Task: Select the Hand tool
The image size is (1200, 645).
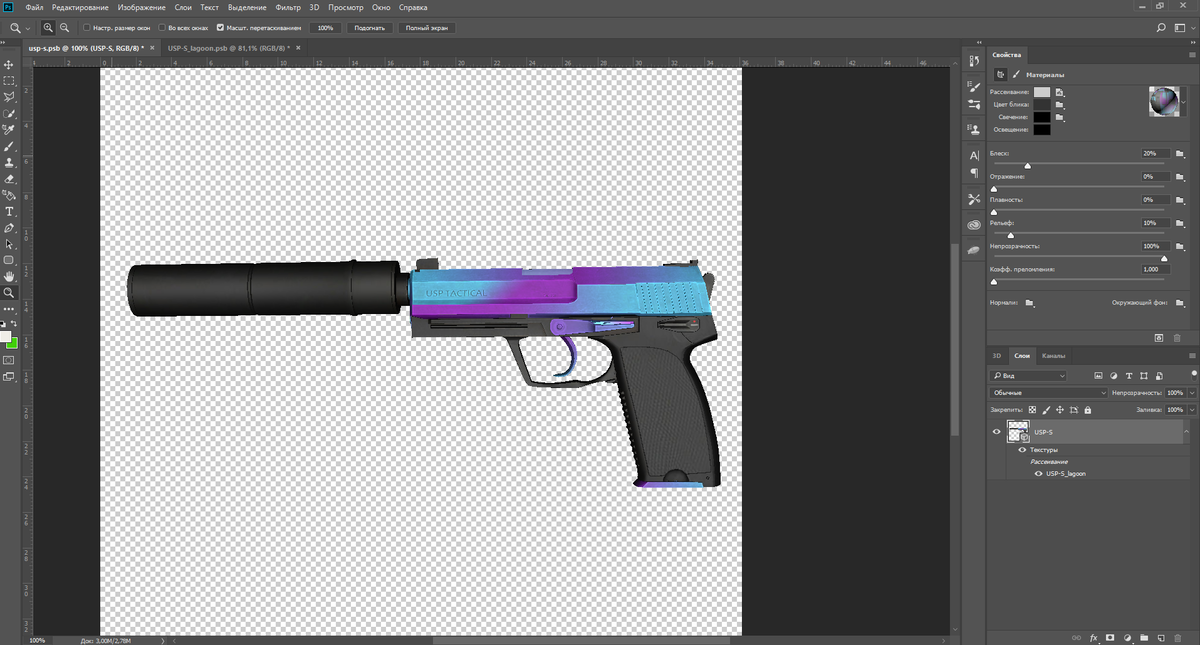Action: coord(9,276)
